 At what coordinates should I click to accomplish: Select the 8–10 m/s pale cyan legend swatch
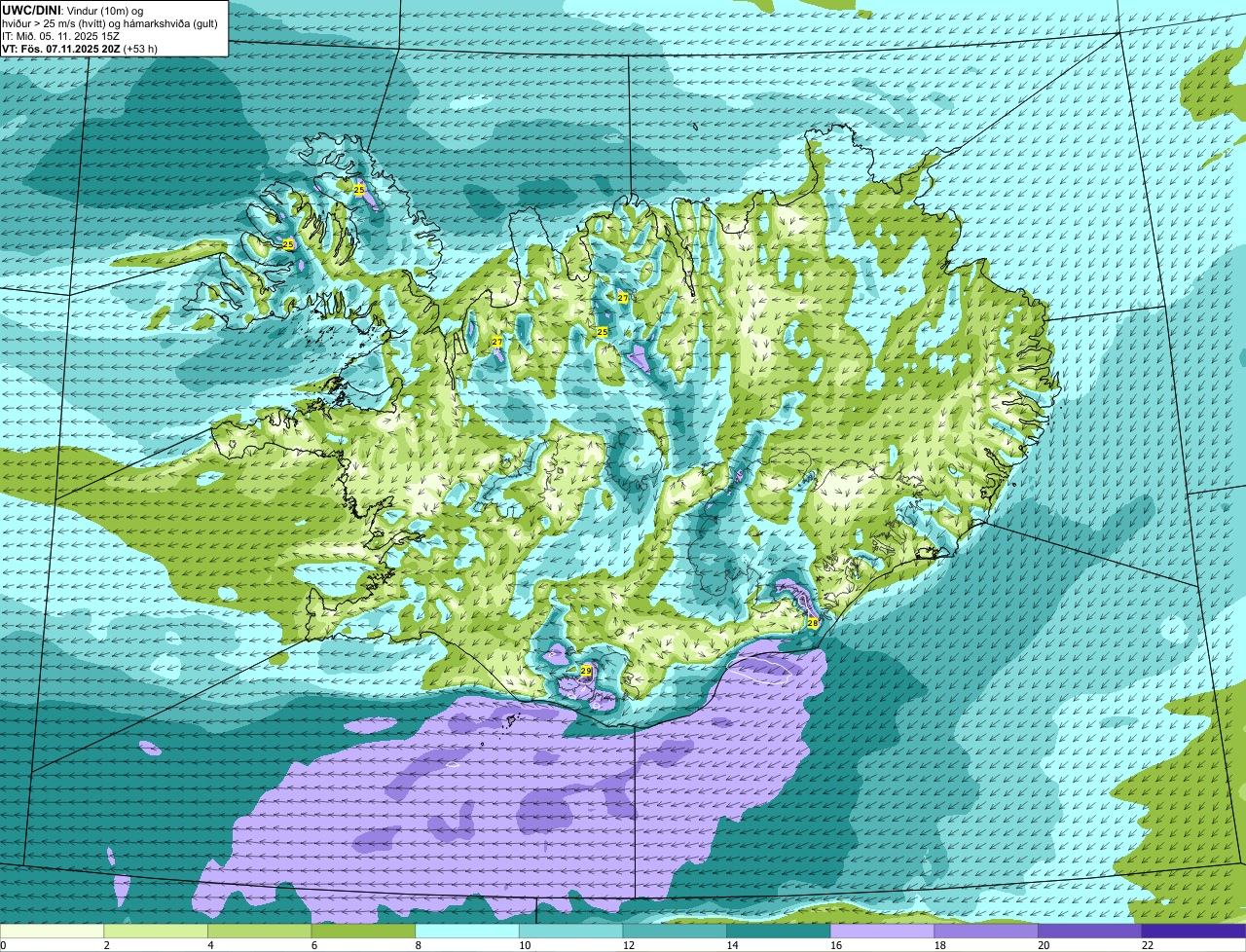point(467,932)
